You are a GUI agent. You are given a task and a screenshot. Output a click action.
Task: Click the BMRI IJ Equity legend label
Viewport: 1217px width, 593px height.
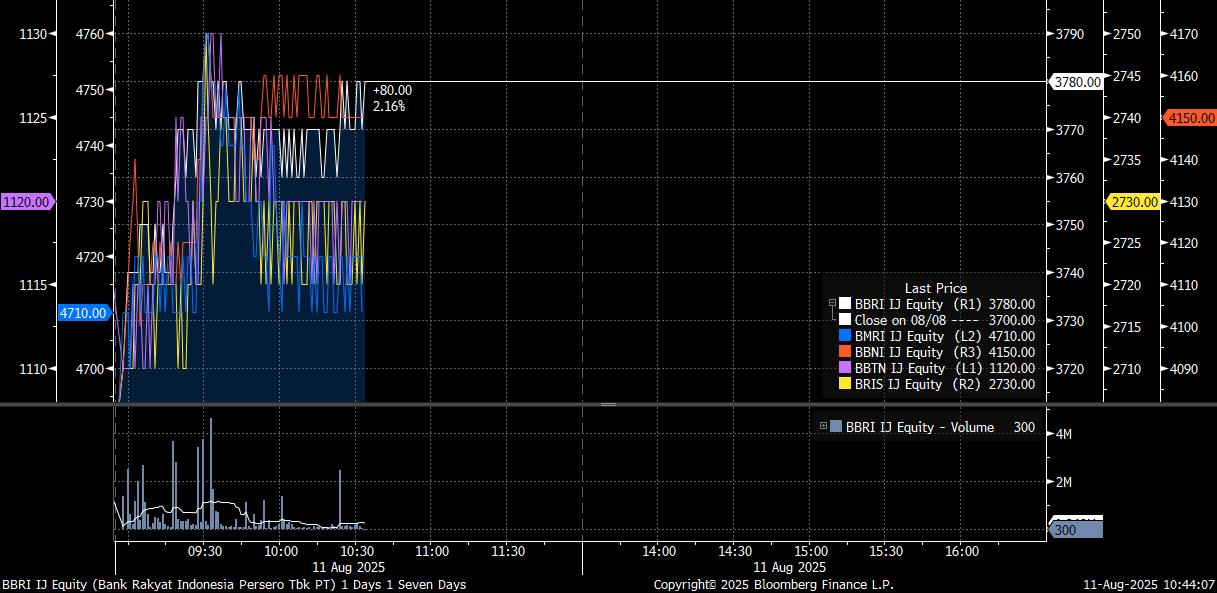point(898,336)
